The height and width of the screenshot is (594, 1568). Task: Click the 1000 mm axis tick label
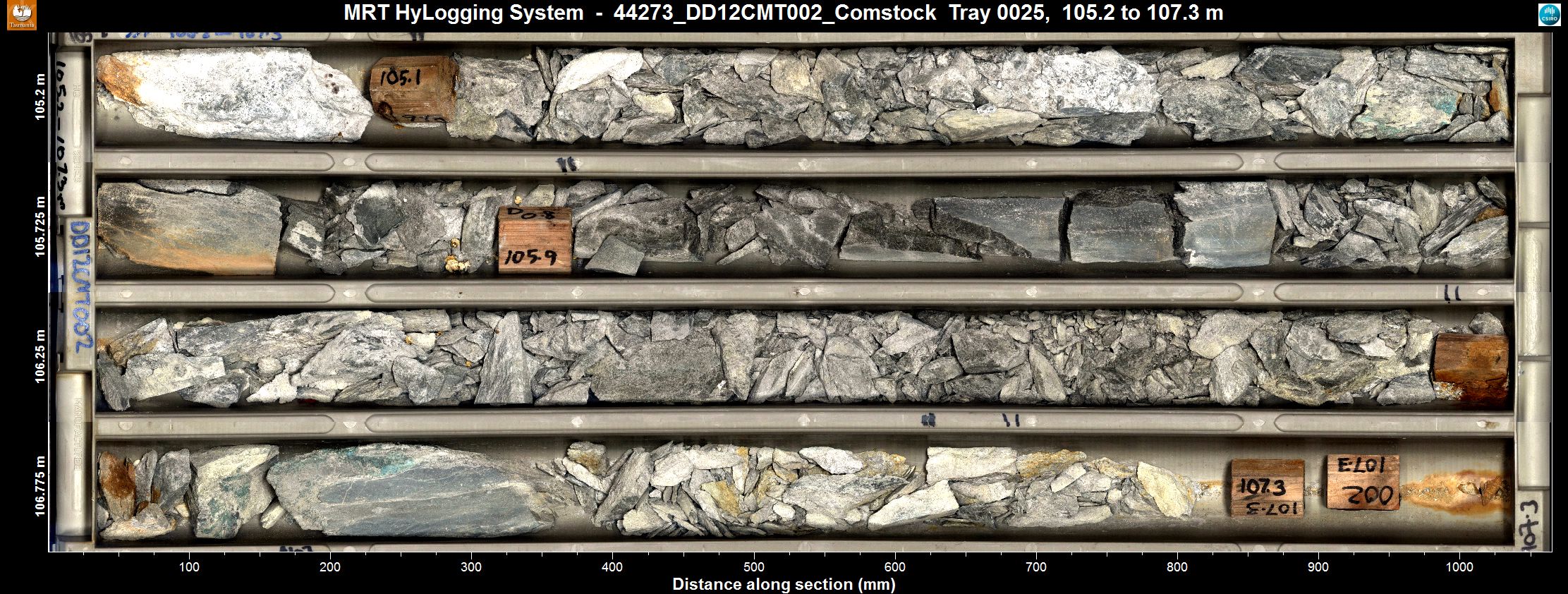[x=1459, y=567]
